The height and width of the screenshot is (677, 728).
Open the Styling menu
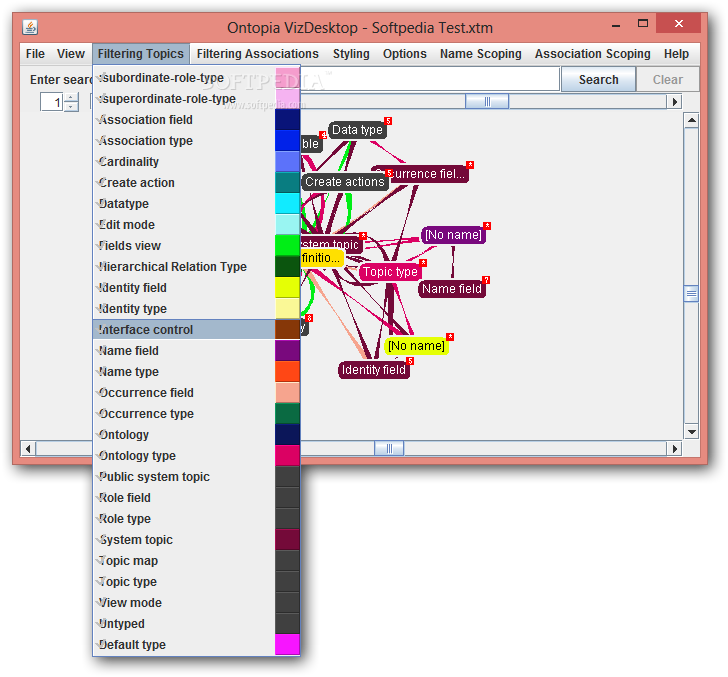click(351, 54)
